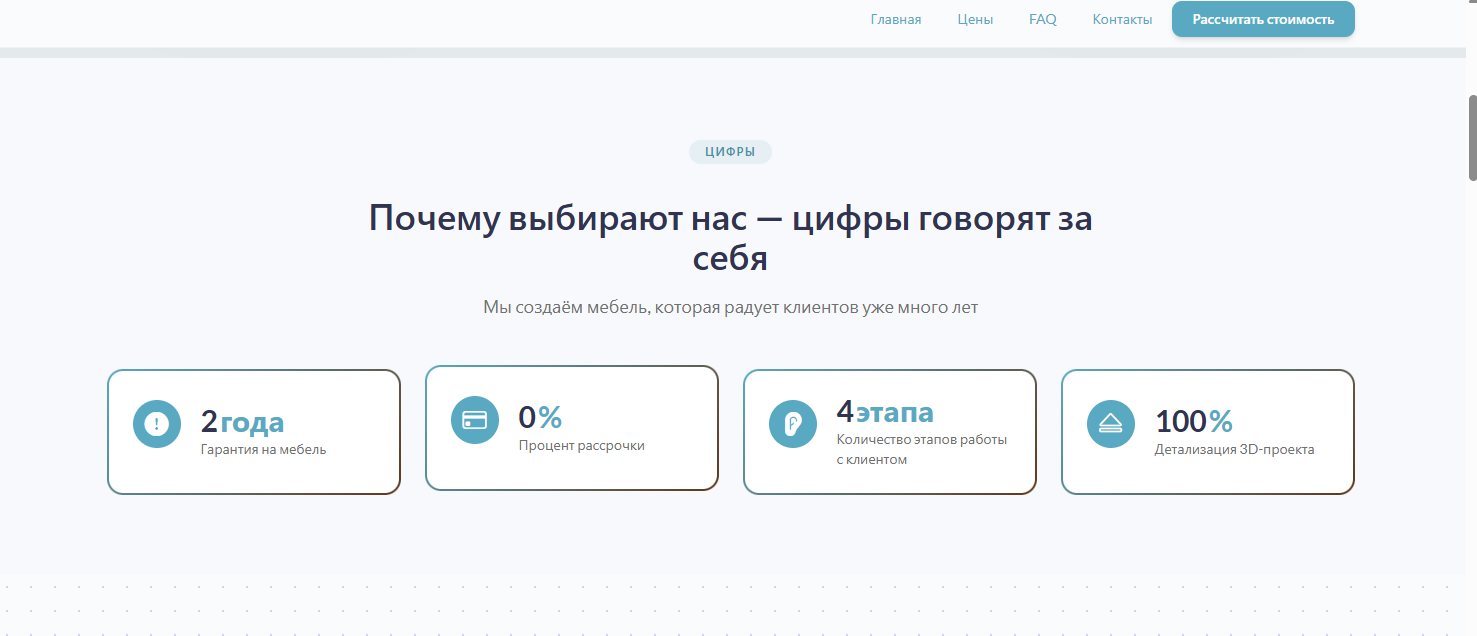Select the "0%" installment figure
Viewport: 1477px width, 636px height.
point(540,417)
